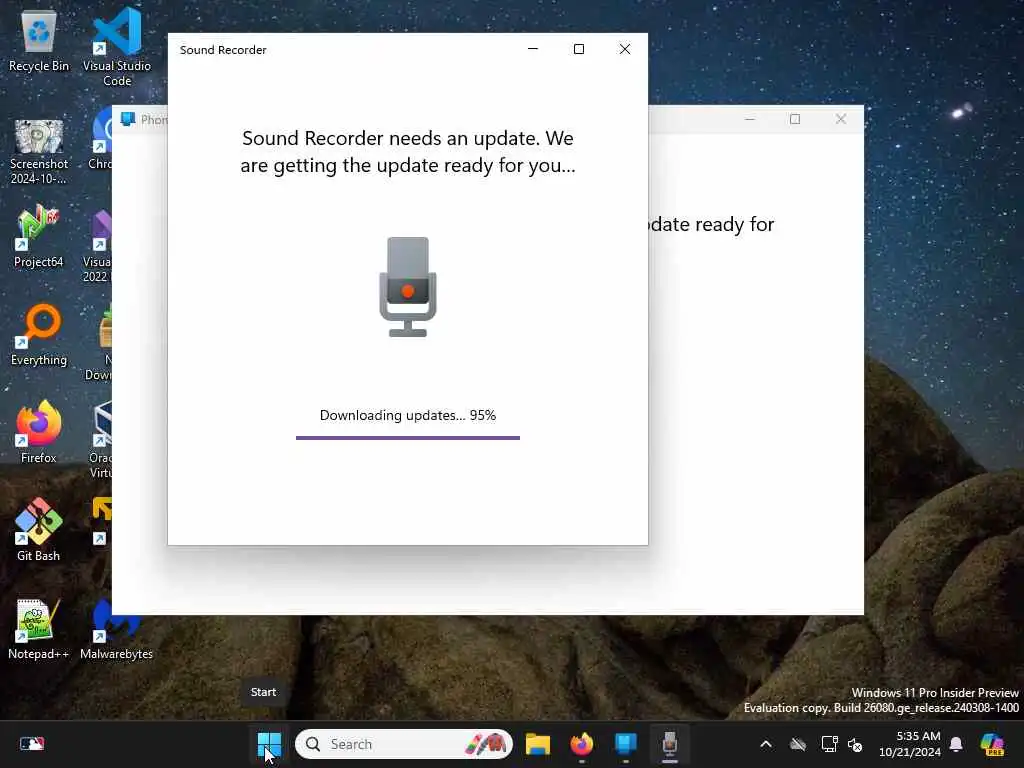Close the Phone Link background window

tap(841, 119)
